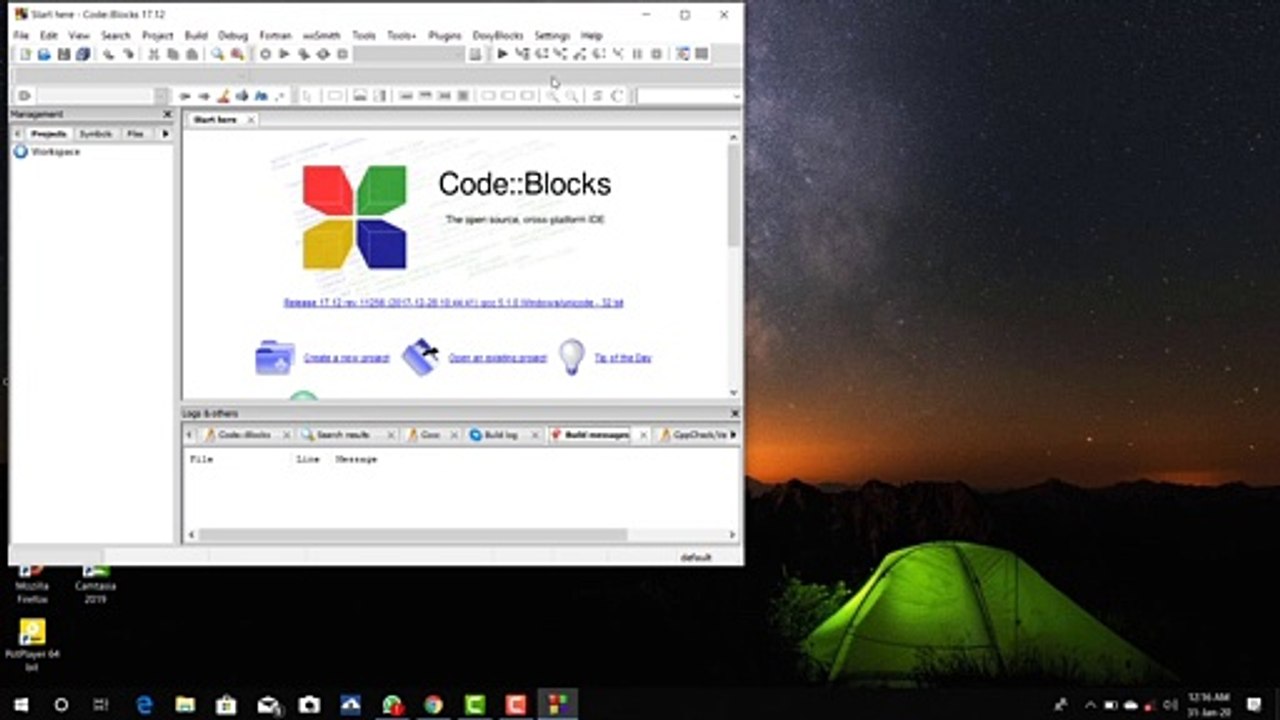The image size is (1280, 720).
Task: Close the Start here tab
Action: tap(250, 120)
